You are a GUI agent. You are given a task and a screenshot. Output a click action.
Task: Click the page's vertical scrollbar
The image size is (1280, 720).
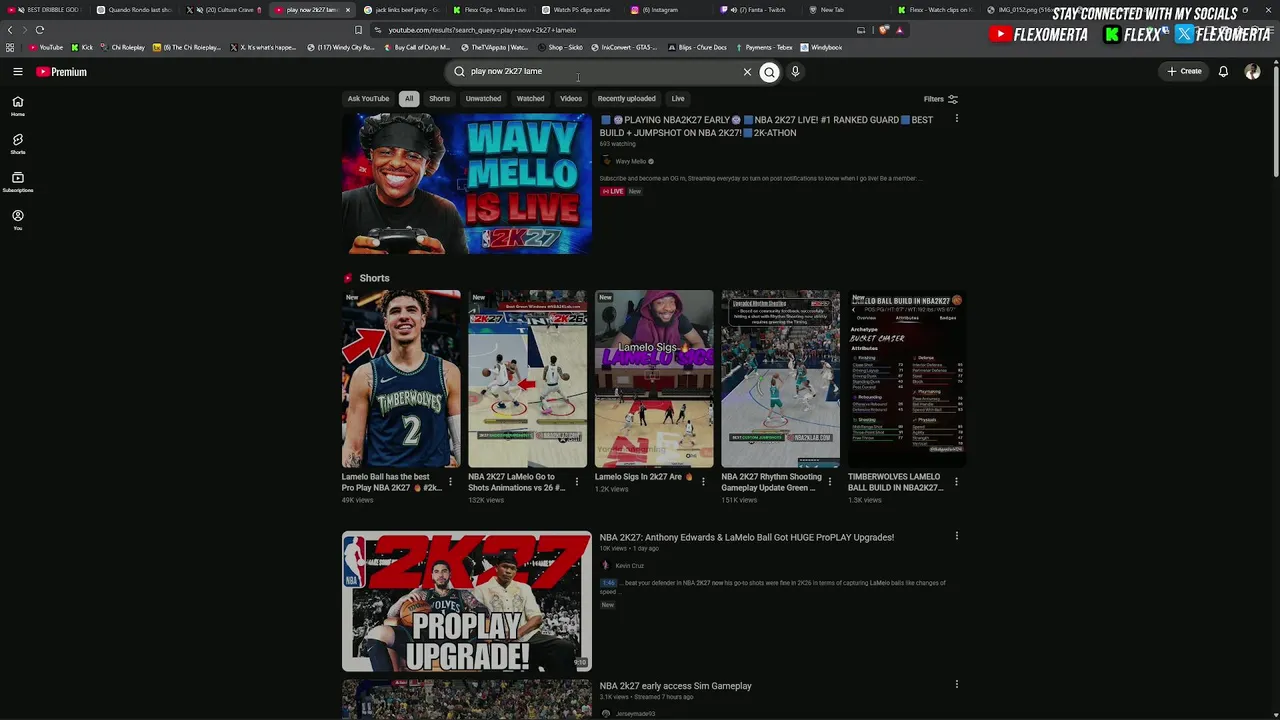pos(1275,120)
